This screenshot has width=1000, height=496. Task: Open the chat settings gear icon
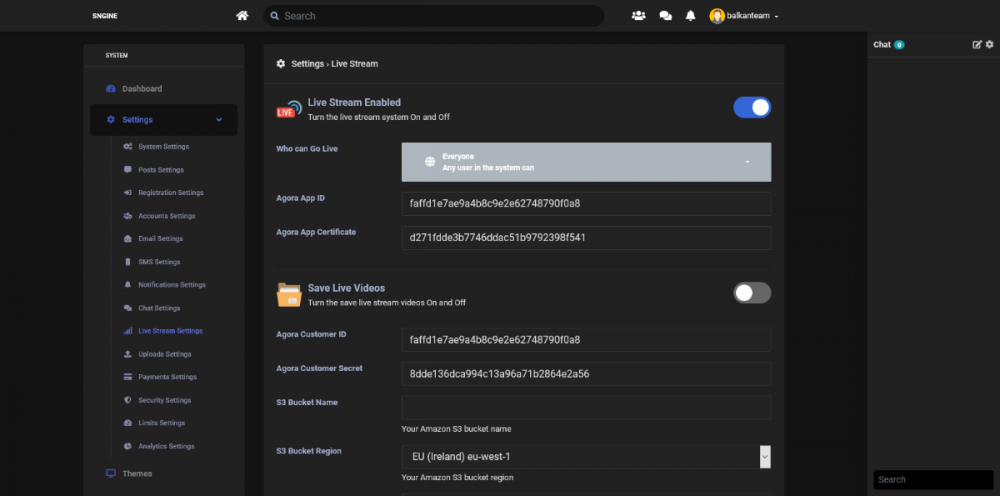tap(990, 45)
